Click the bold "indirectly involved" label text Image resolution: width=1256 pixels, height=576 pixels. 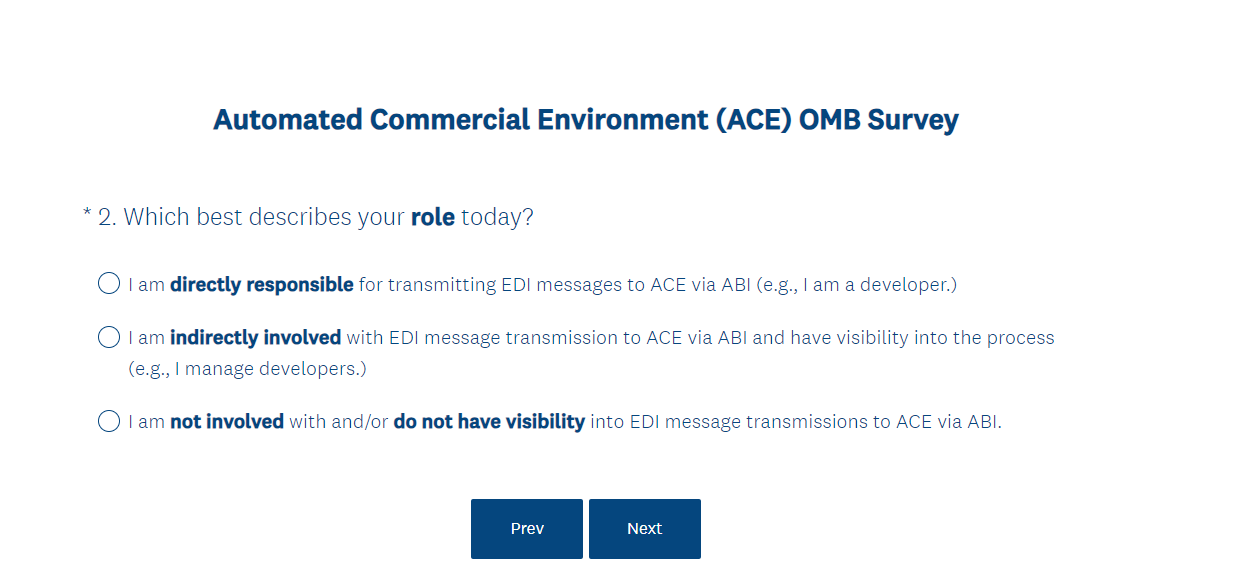[255, 338]
